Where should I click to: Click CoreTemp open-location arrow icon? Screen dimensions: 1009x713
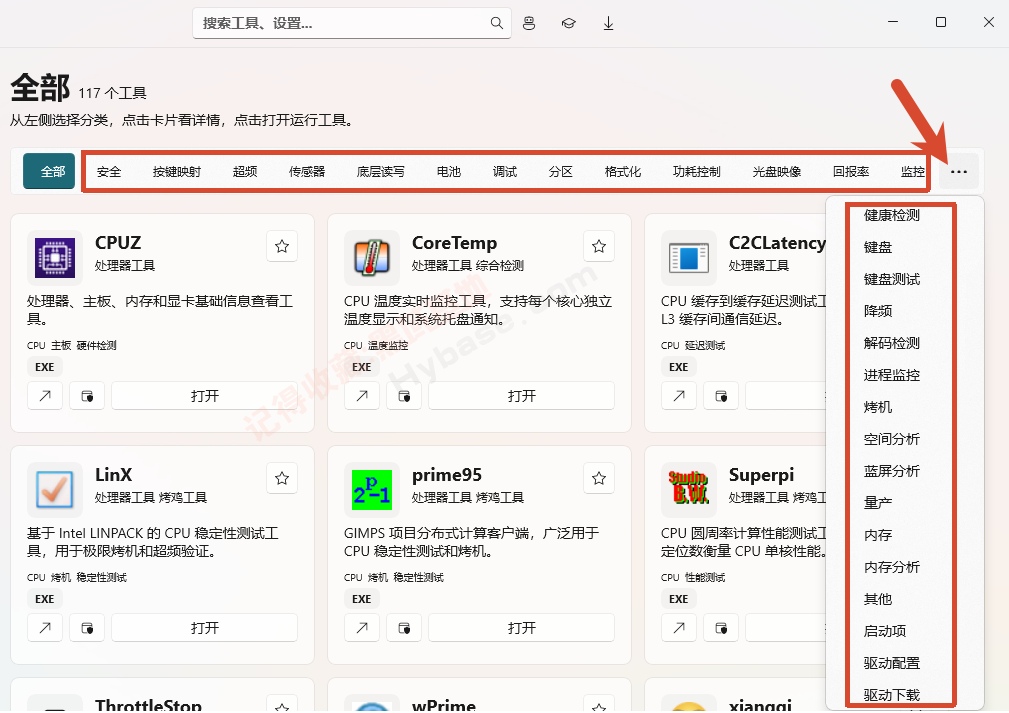click(x=362, y=396)
